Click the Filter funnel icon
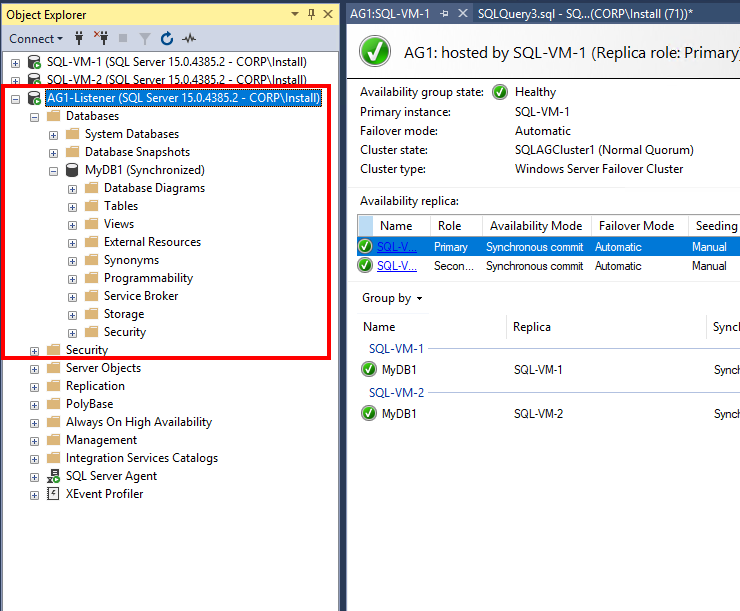740x611 pixels. pos(145,39)
